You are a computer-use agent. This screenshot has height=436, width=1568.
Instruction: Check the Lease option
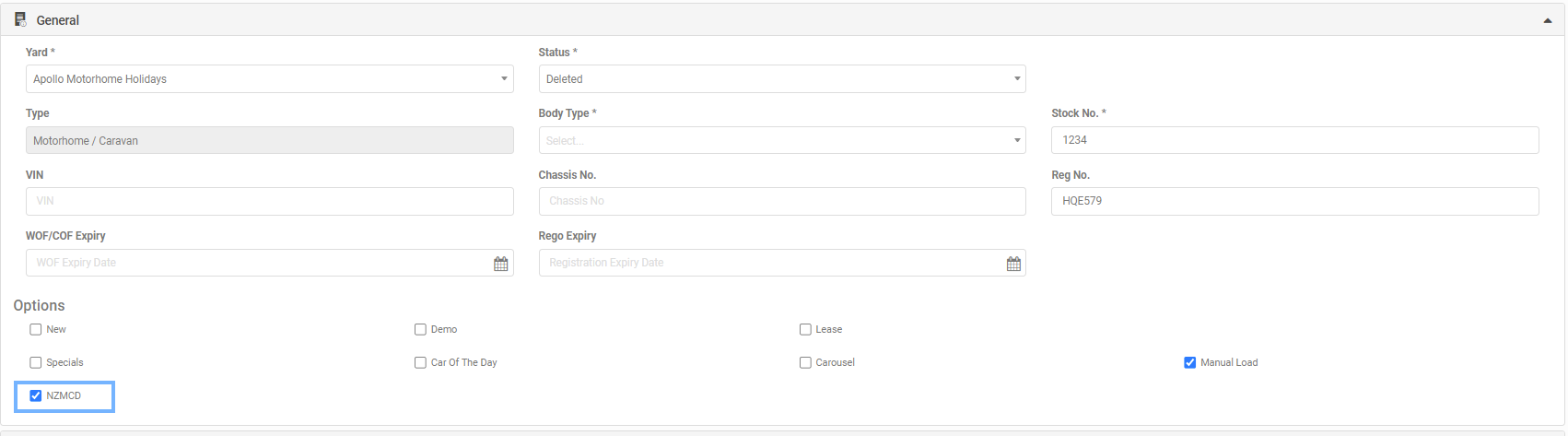tap(805, 329)
